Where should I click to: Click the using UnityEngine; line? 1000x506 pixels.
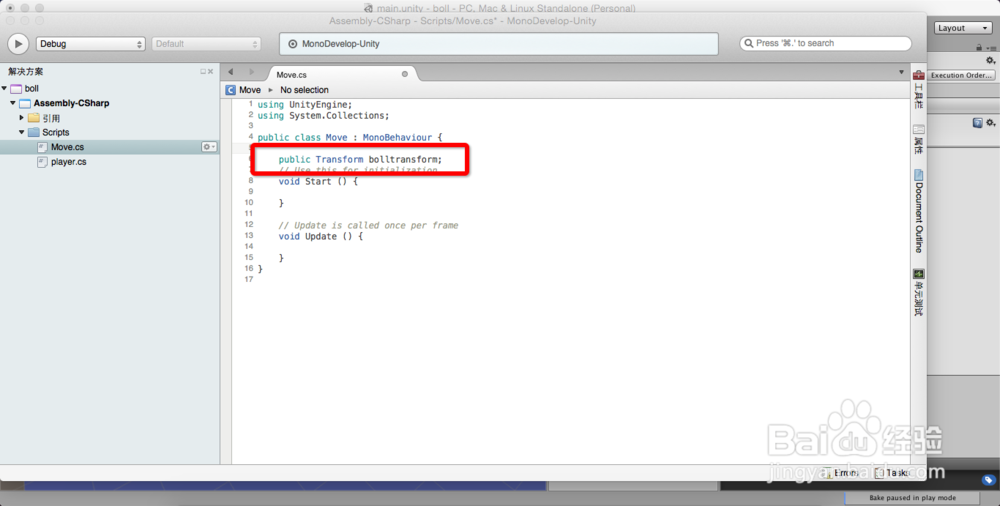click(304, 105)
